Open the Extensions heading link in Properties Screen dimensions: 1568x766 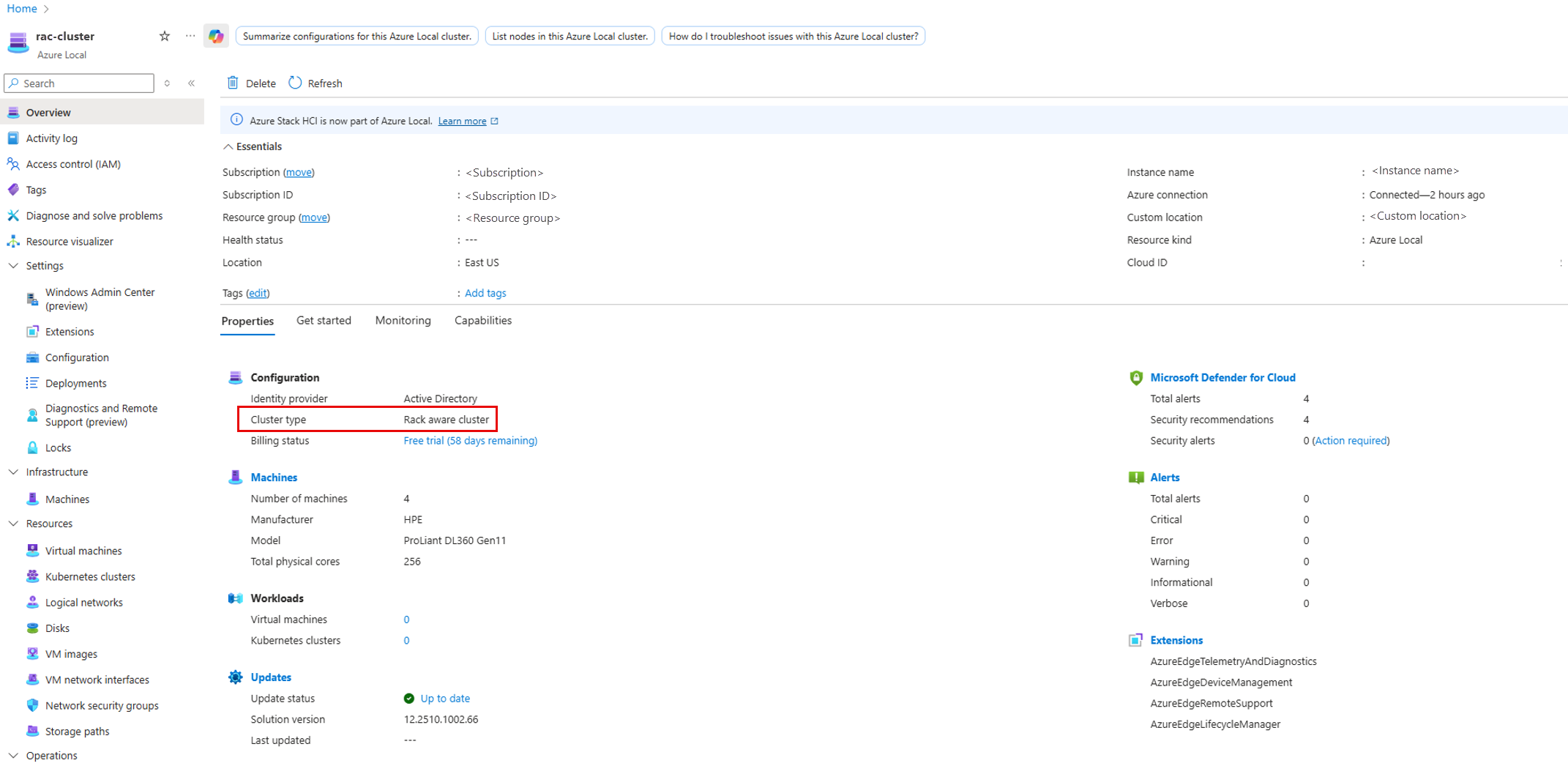pos(1176,640)
